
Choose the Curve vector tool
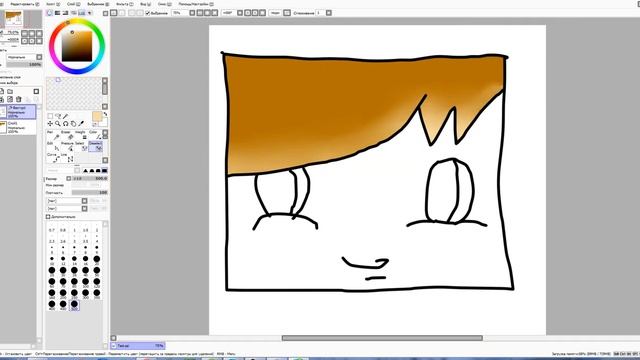pos(53,158)
